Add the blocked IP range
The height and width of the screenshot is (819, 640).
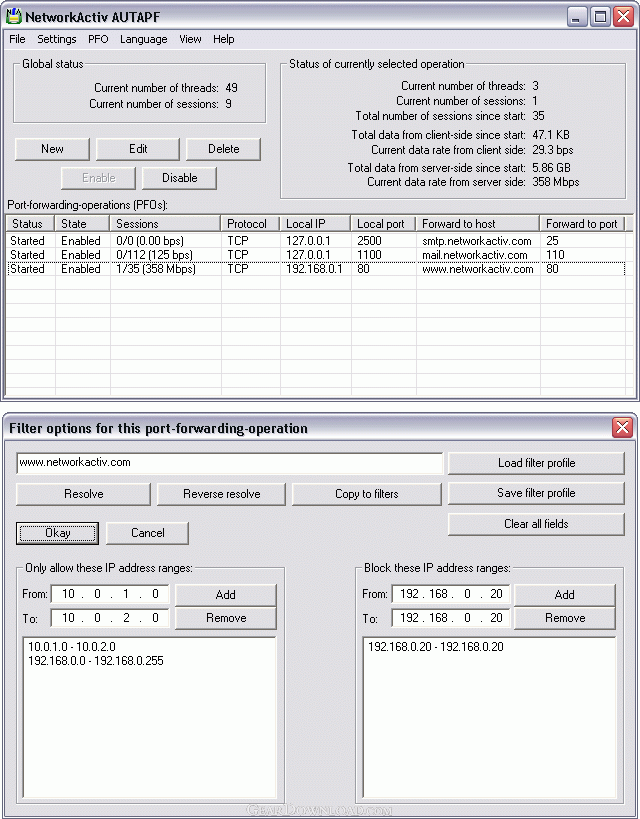(565, 595)
